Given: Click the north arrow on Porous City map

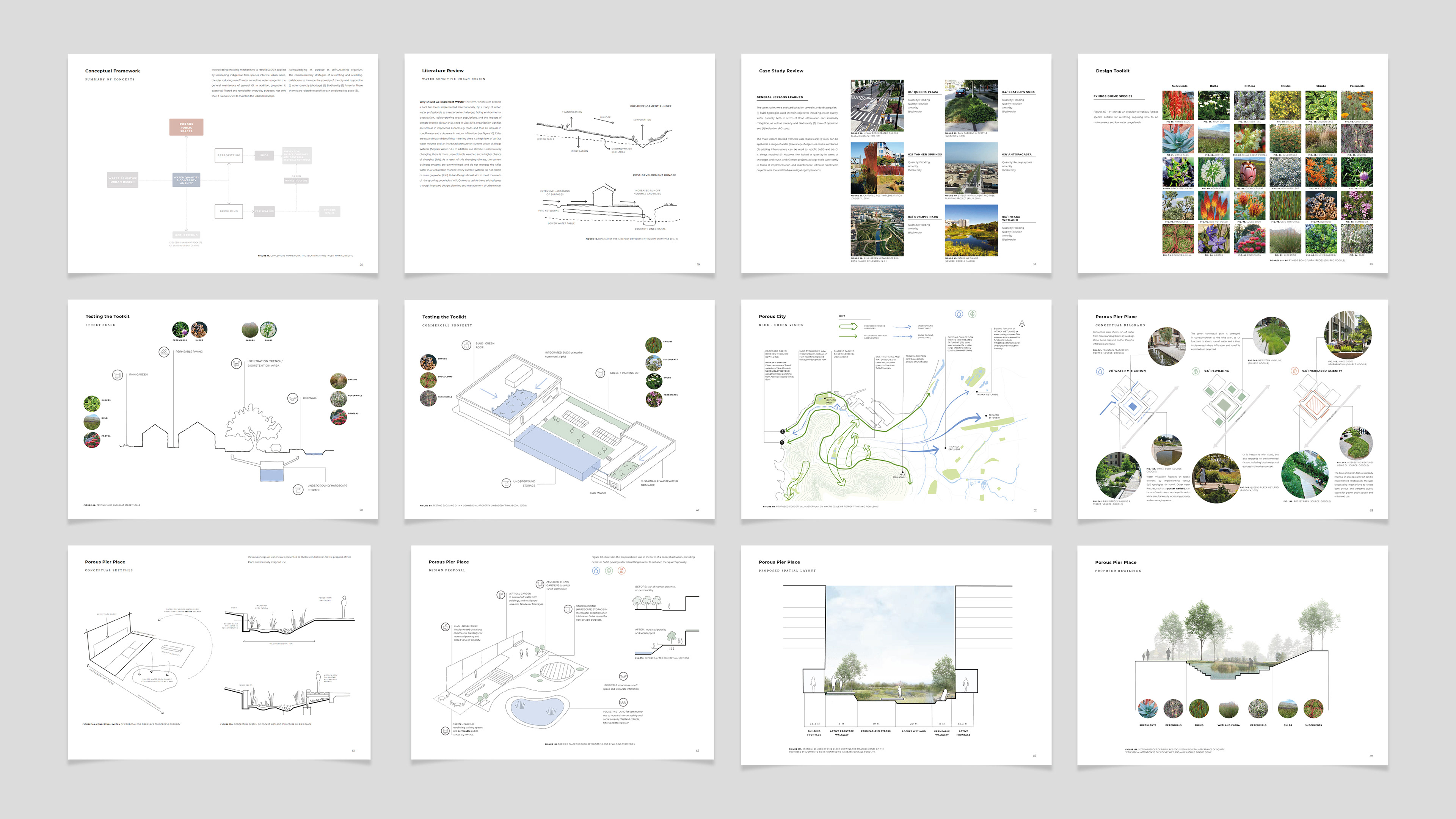Looking at the screenshot, I should [x=1022, y=324].
